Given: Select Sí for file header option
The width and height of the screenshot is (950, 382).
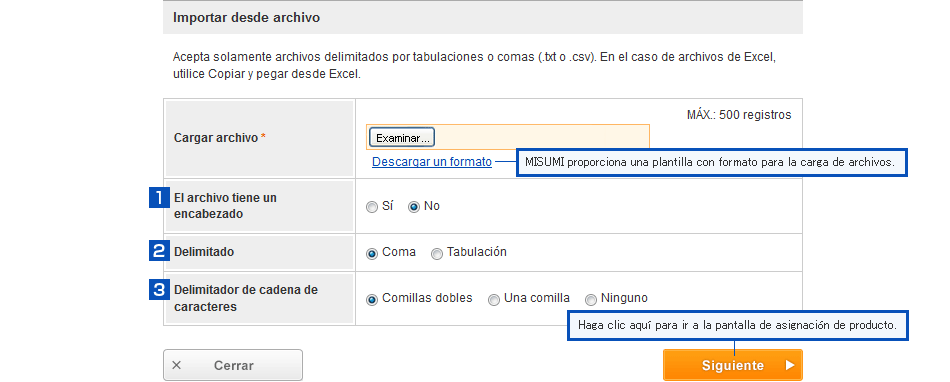Looking at the screenshot, I should point(371,207).
